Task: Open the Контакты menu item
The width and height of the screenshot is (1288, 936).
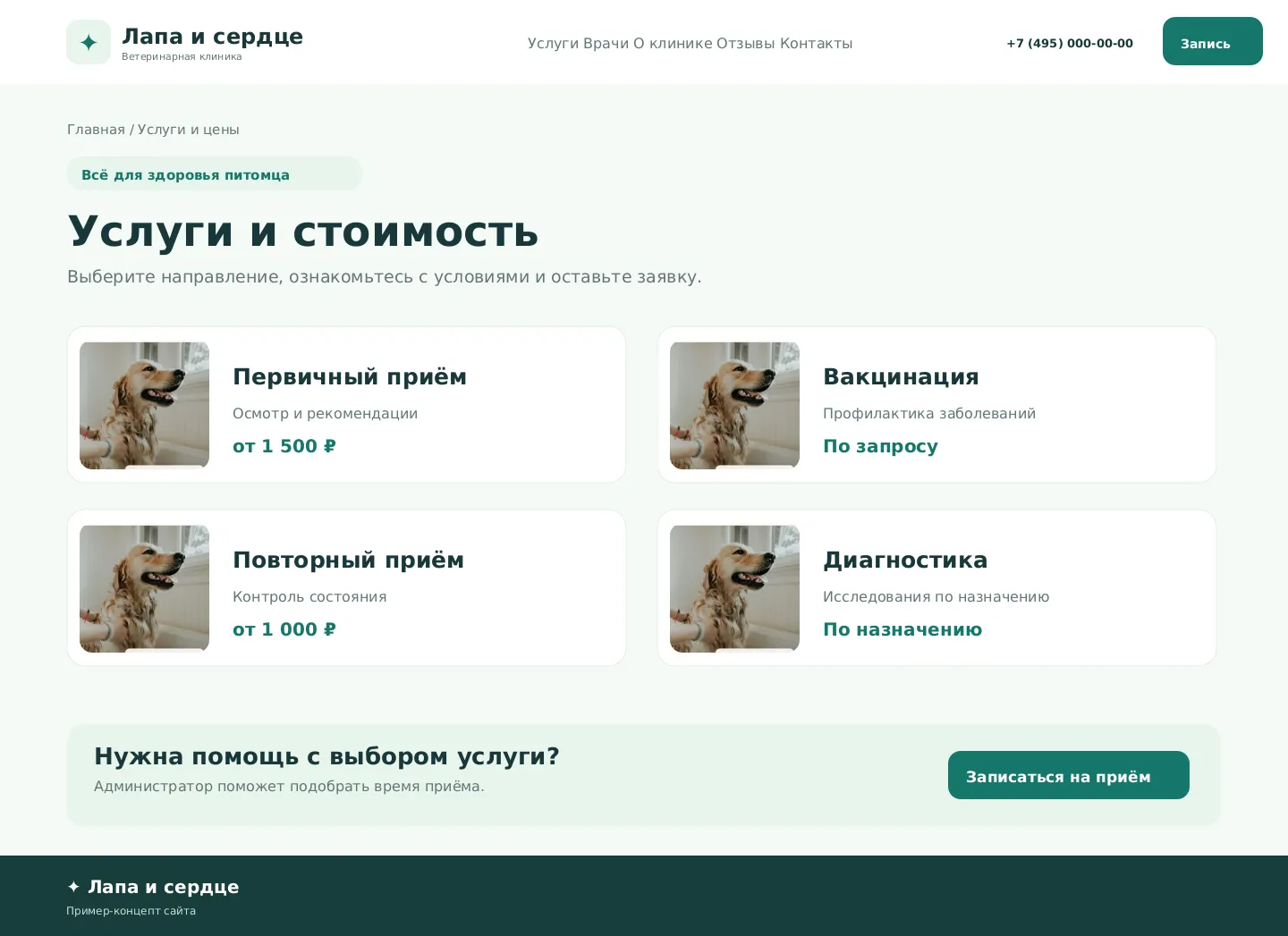Action: pos(816,43)
